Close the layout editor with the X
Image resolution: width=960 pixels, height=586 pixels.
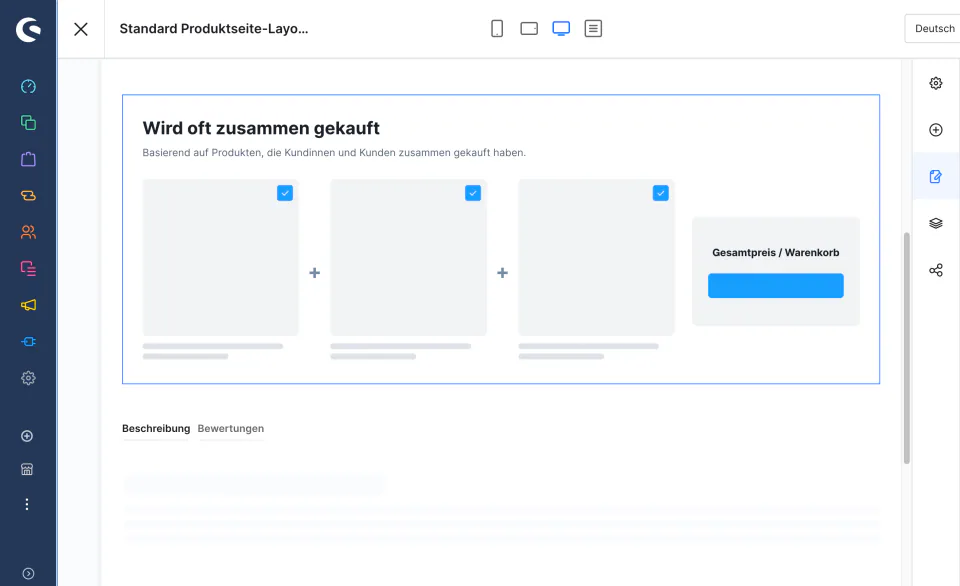(x=81, y=29)
